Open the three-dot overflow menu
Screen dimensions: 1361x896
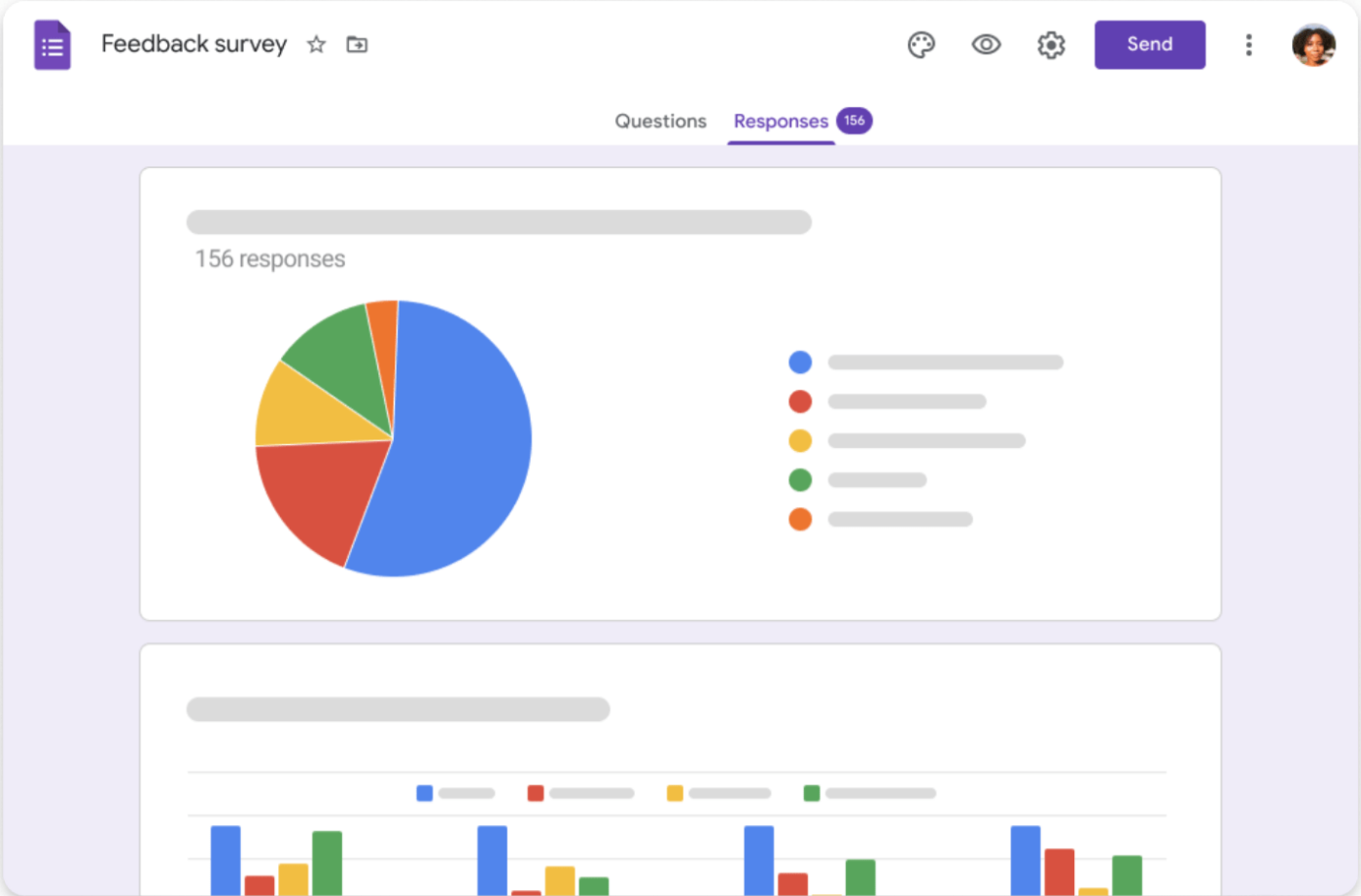(x=1248, y=45)
